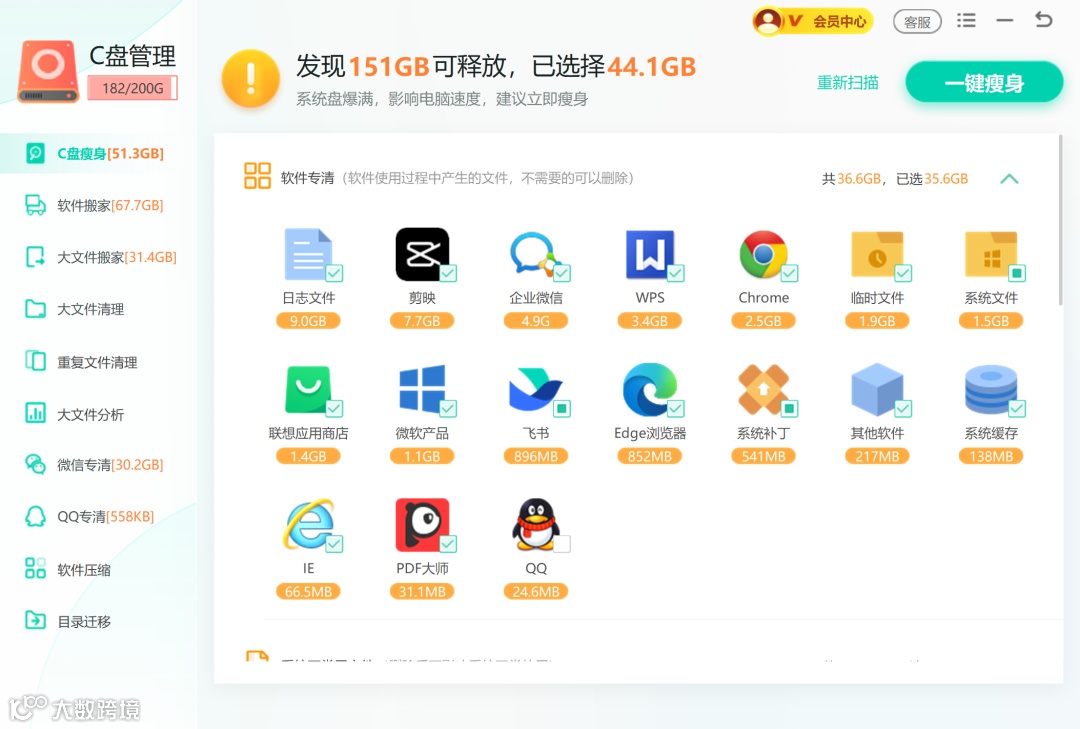Screen dimensions: 1080x729
Task: Open the C盘瘦身 tab
Action: pyautogui.click(x=98, y=153)
